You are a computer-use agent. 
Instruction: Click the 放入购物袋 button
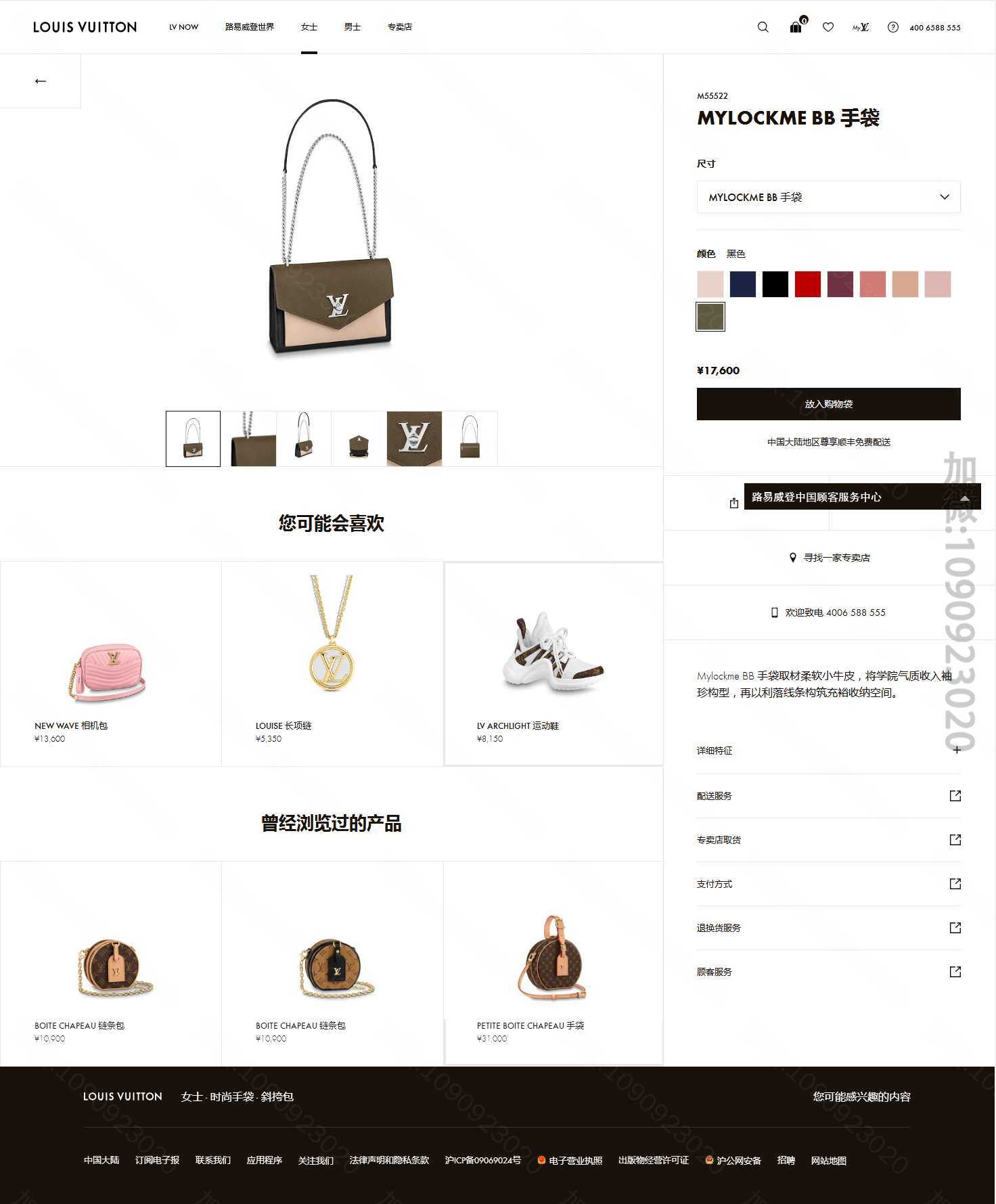pos(828,404)
